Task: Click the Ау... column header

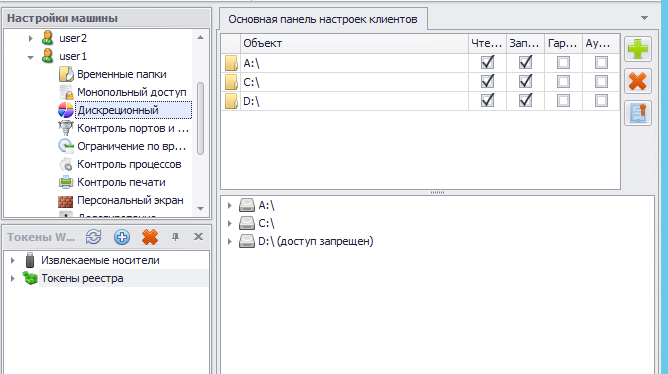Action: click(601, 43)
